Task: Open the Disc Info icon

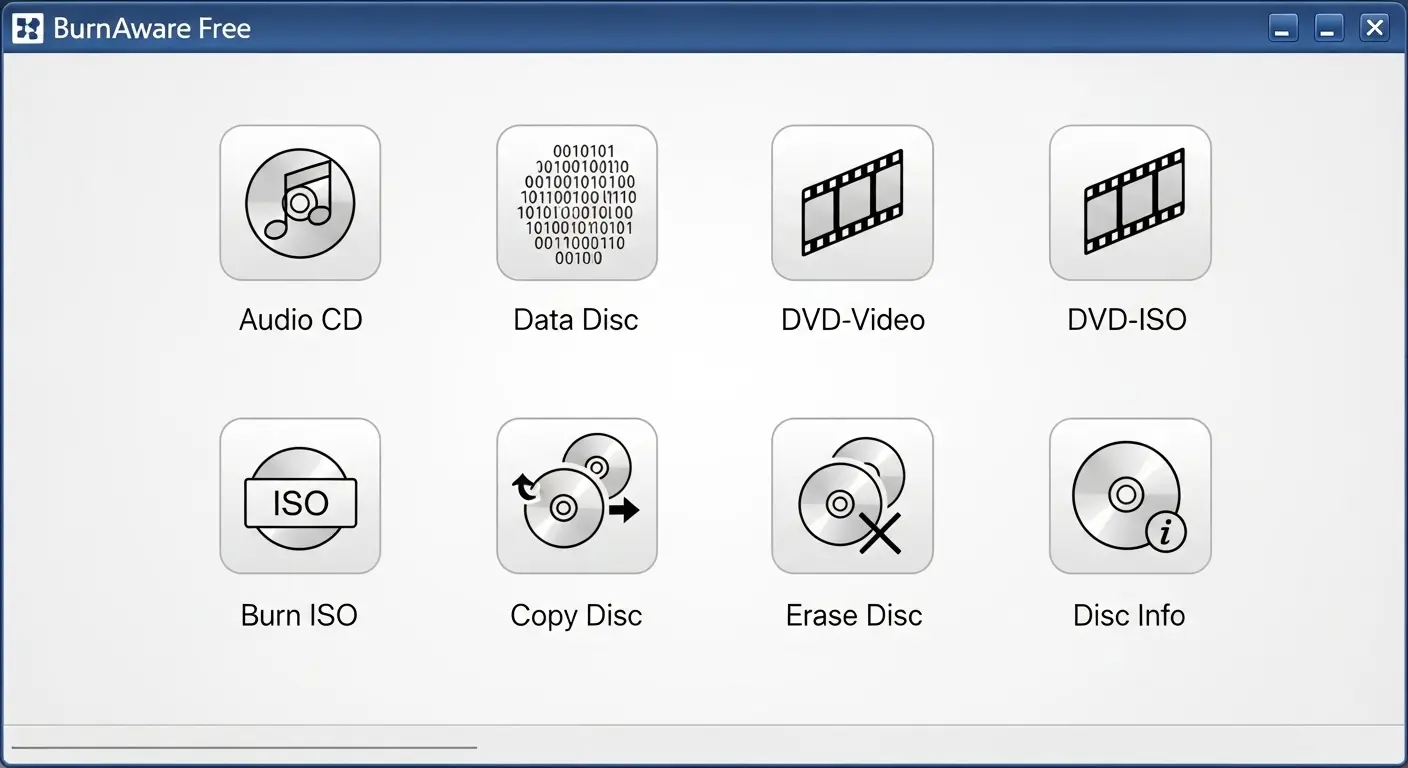Action: (1130, 496)
